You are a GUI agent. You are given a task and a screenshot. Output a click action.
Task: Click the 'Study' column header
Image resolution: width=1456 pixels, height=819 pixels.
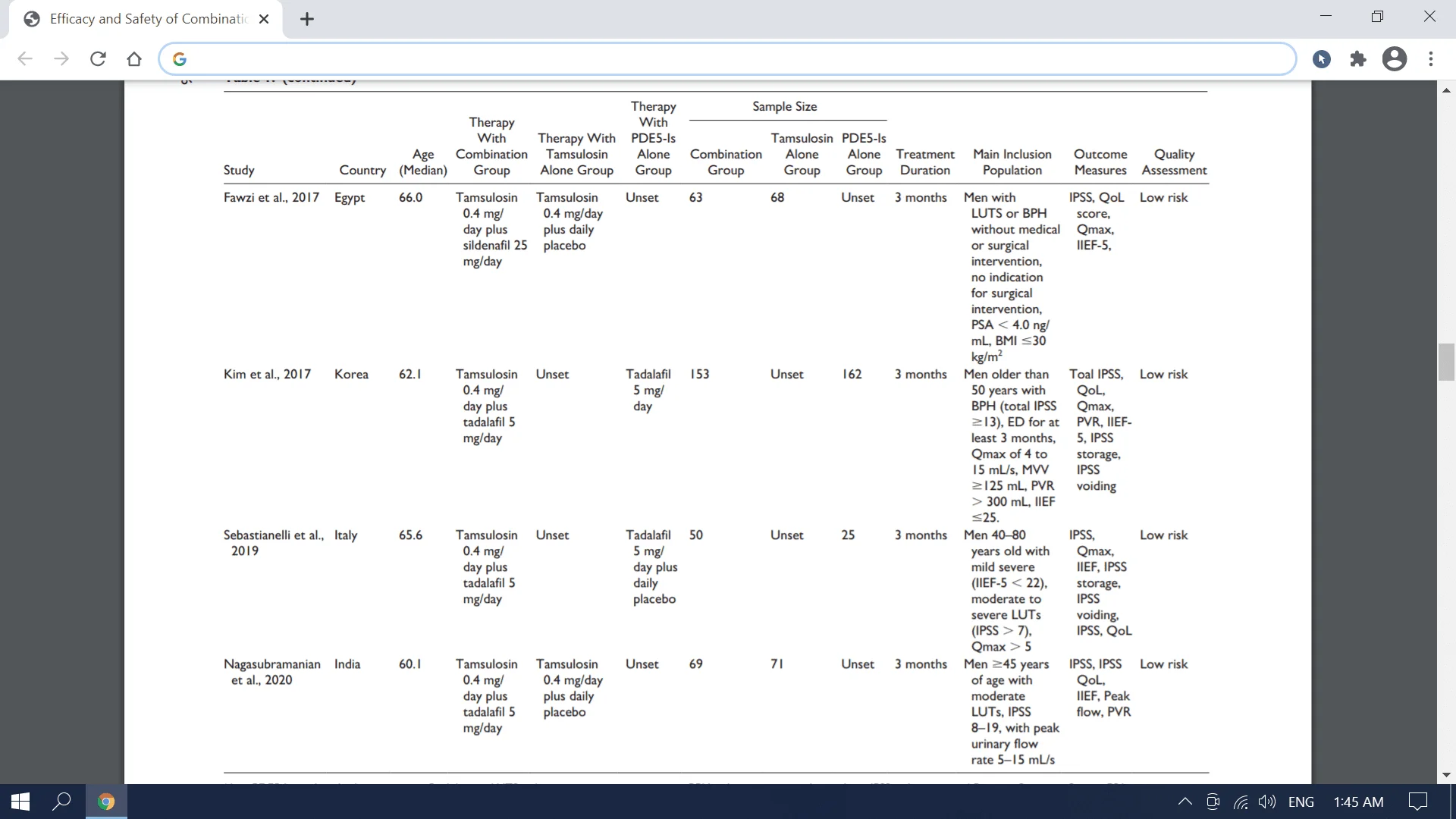239,170
